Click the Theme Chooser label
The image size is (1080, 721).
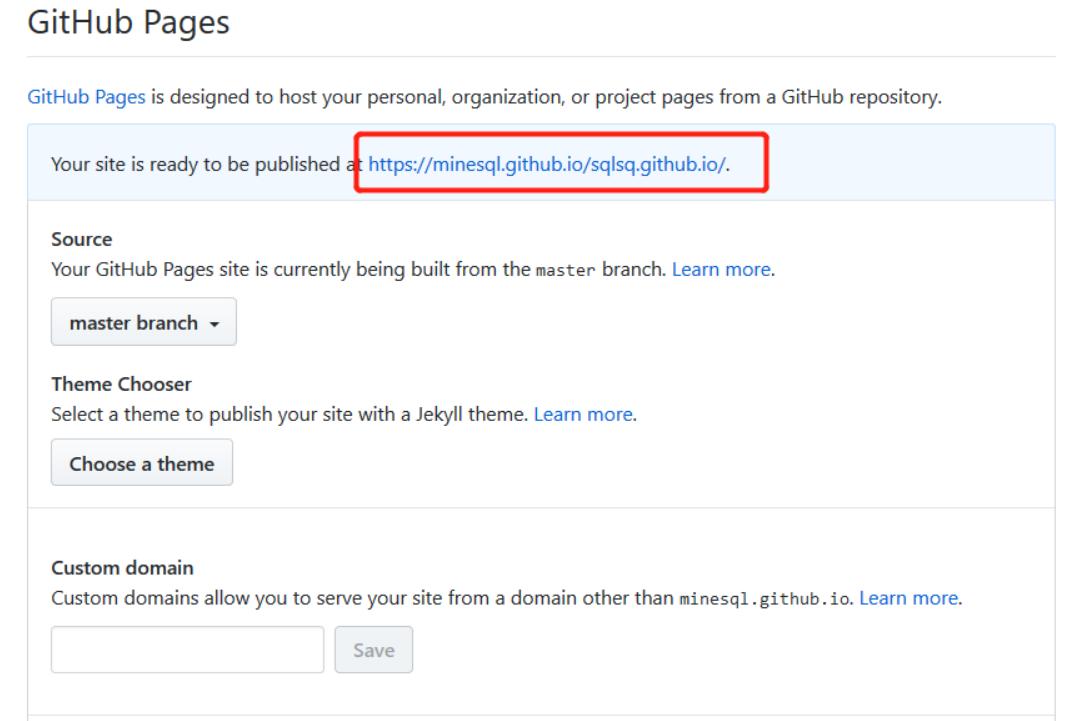point(121,384)
